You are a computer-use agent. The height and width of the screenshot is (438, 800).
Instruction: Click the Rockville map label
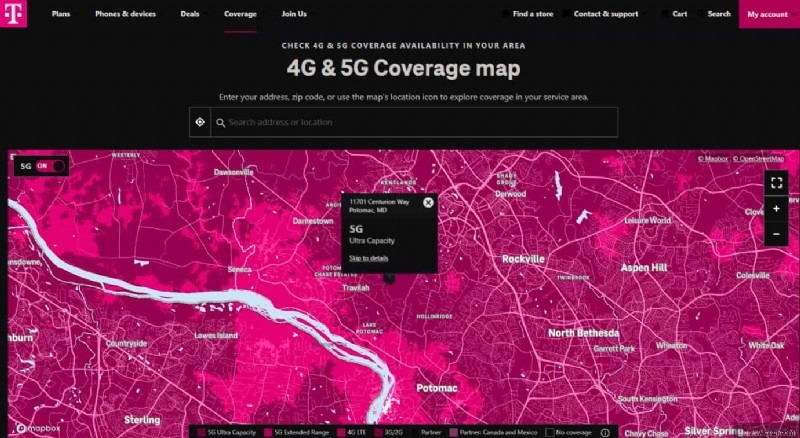pyautogui.click(x=523, y=259)
